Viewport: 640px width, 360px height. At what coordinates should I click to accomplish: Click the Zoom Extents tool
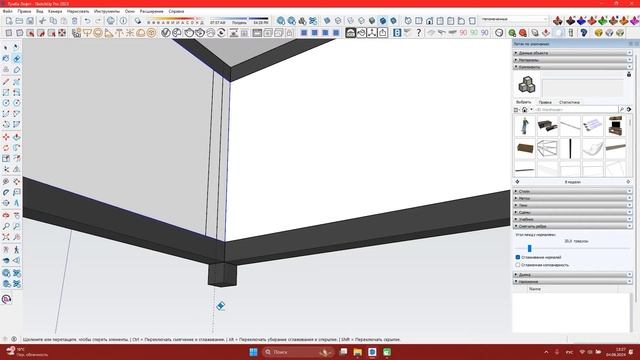pyautogui.click(x=6, y=237)
